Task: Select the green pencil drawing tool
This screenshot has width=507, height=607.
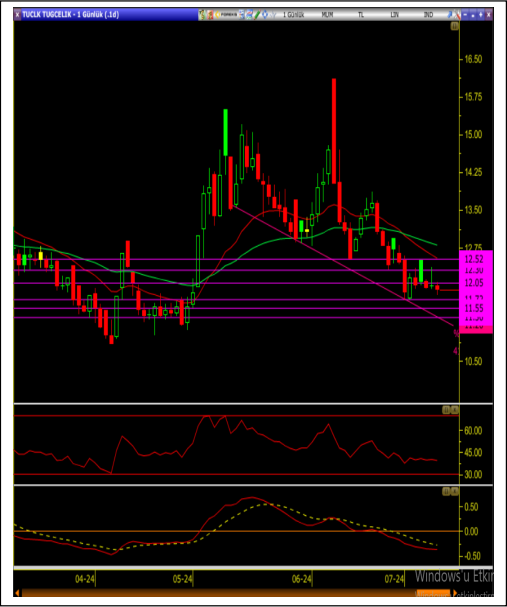Action: [x=257, y=15]
